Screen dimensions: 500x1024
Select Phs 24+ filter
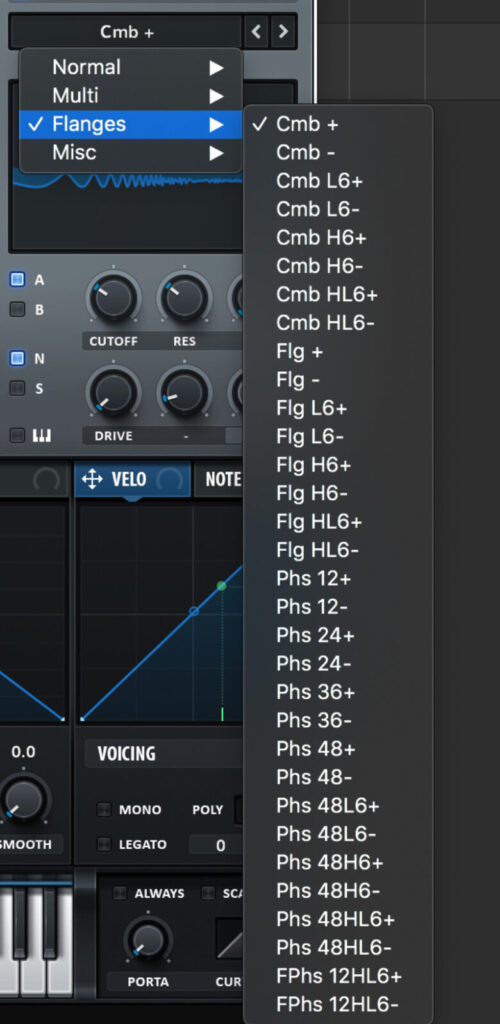click(x=337, y=635)
